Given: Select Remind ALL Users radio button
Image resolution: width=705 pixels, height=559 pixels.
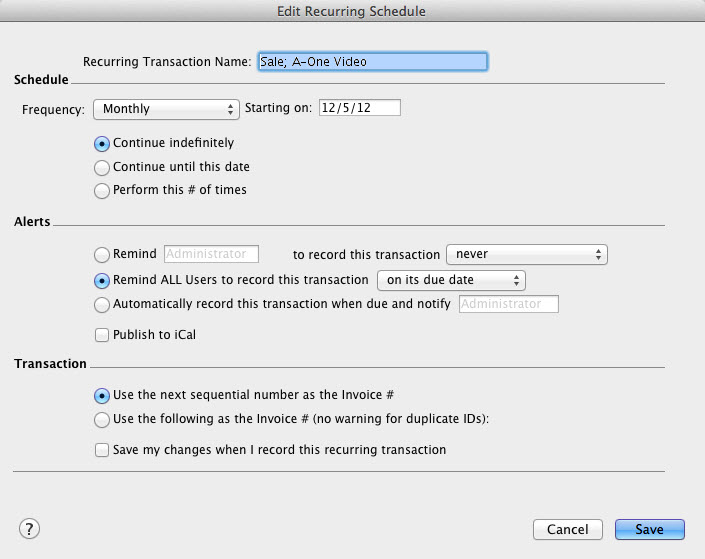Looking at the screenshot, I should 102,280.
